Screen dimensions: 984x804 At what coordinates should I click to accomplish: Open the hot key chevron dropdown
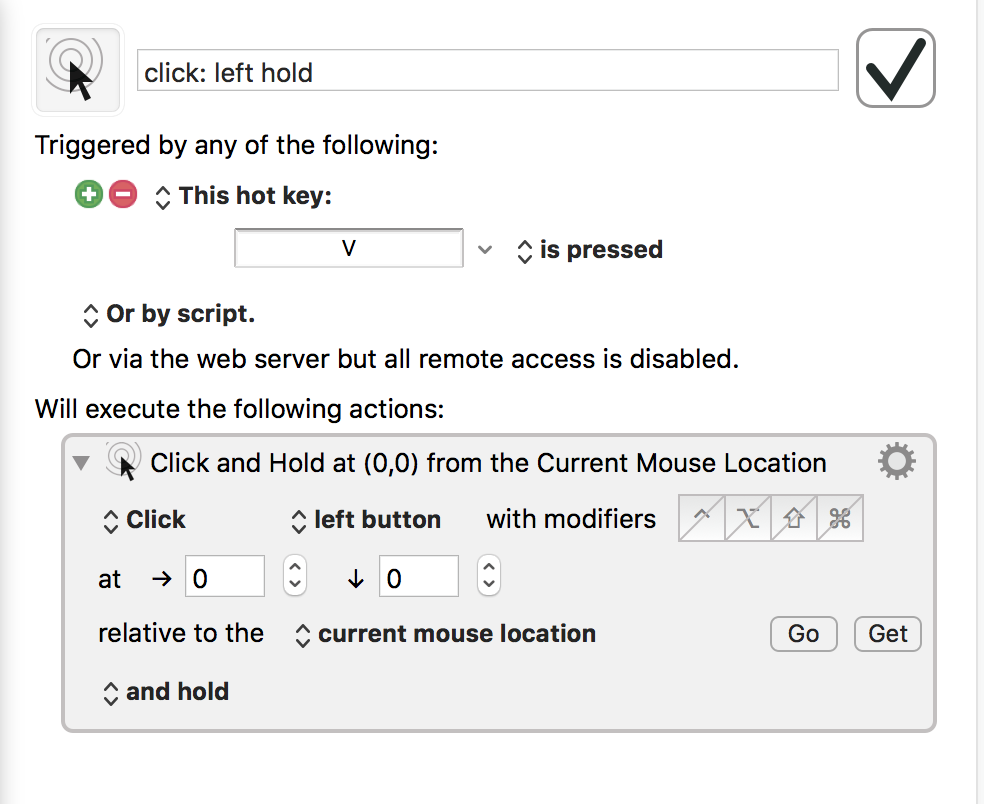point(485,250)
